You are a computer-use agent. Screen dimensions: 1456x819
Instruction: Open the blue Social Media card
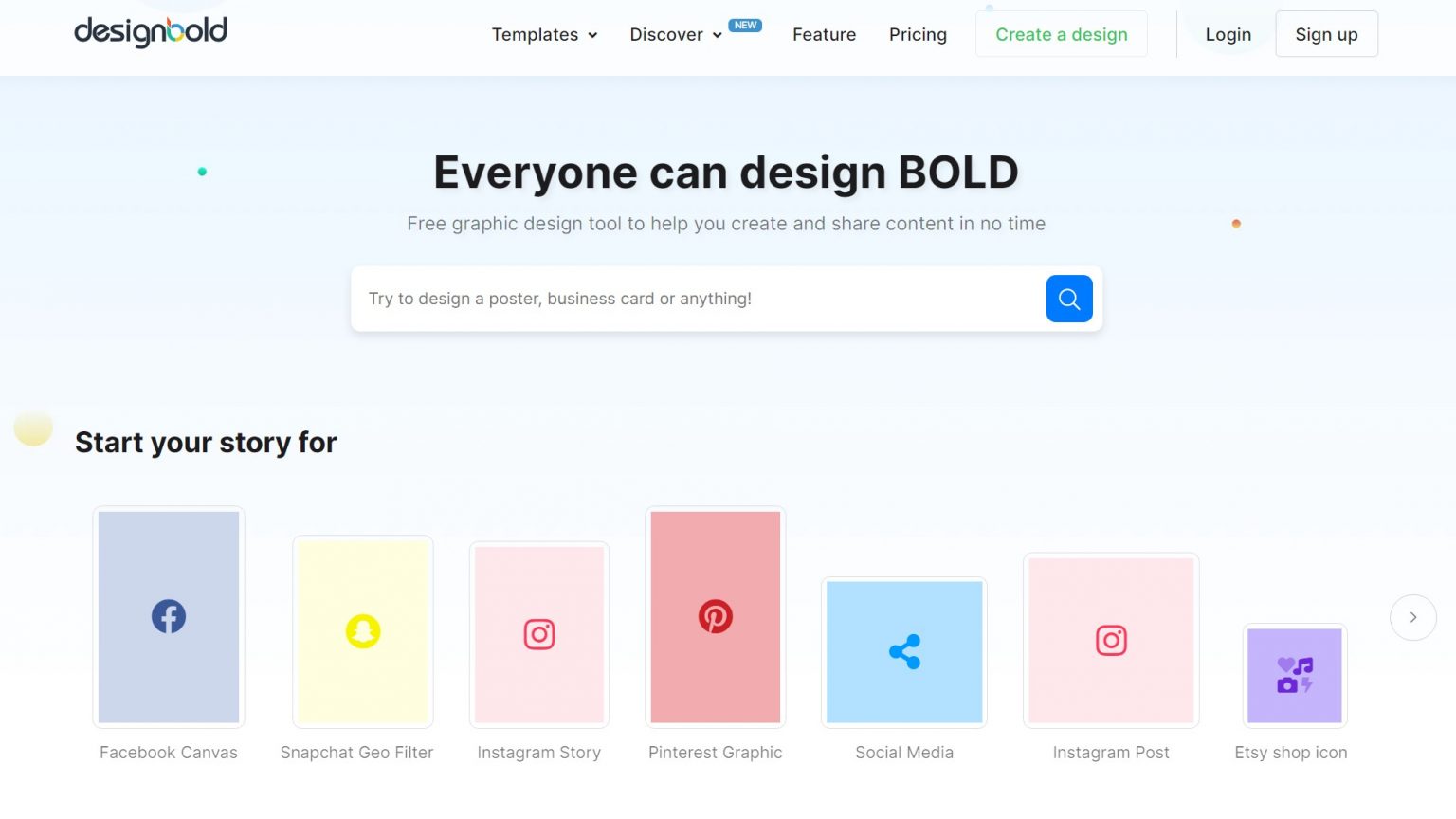[904, 652]
